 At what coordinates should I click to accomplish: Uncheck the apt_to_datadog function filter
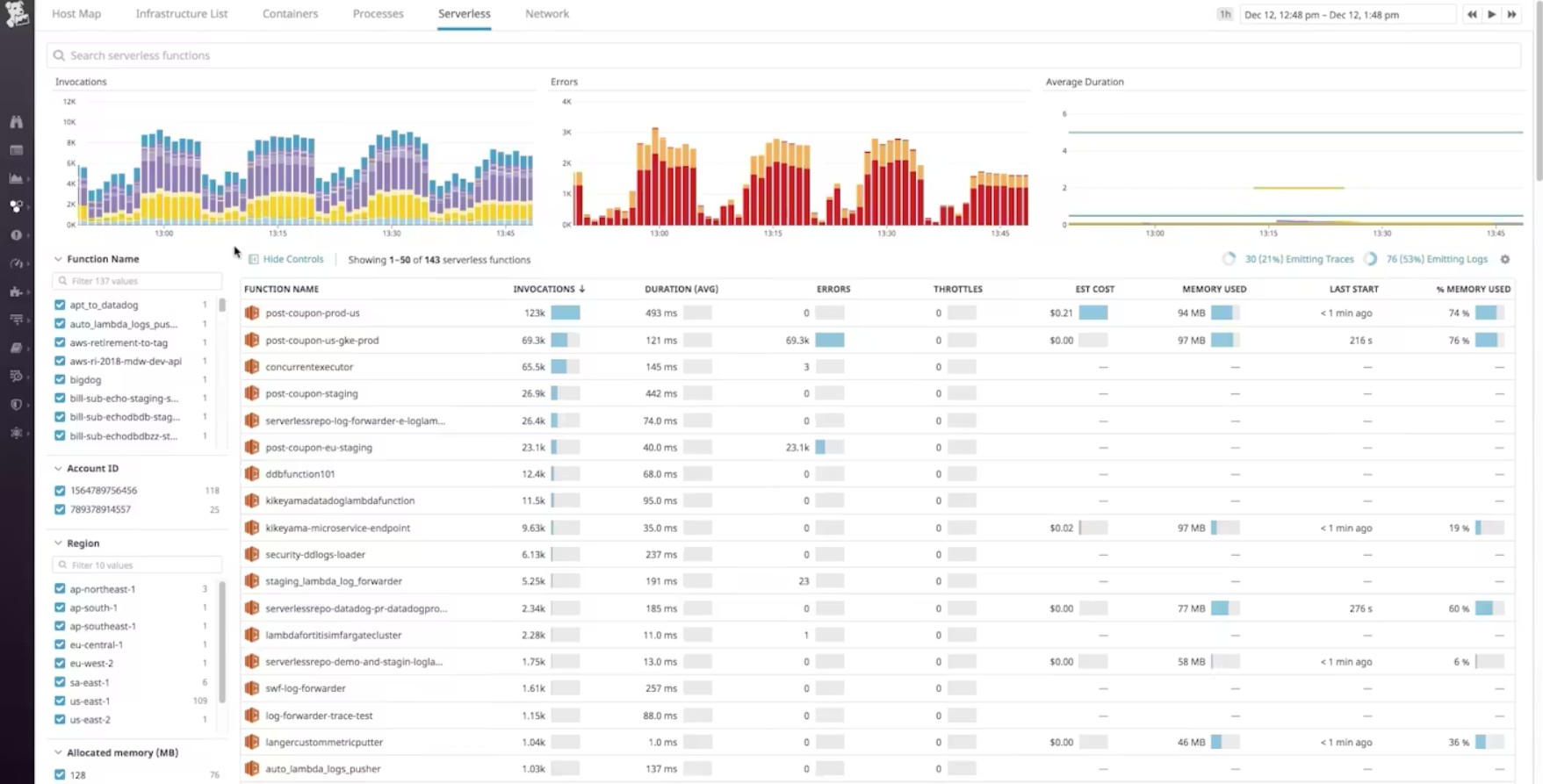[x=60, y=305]
